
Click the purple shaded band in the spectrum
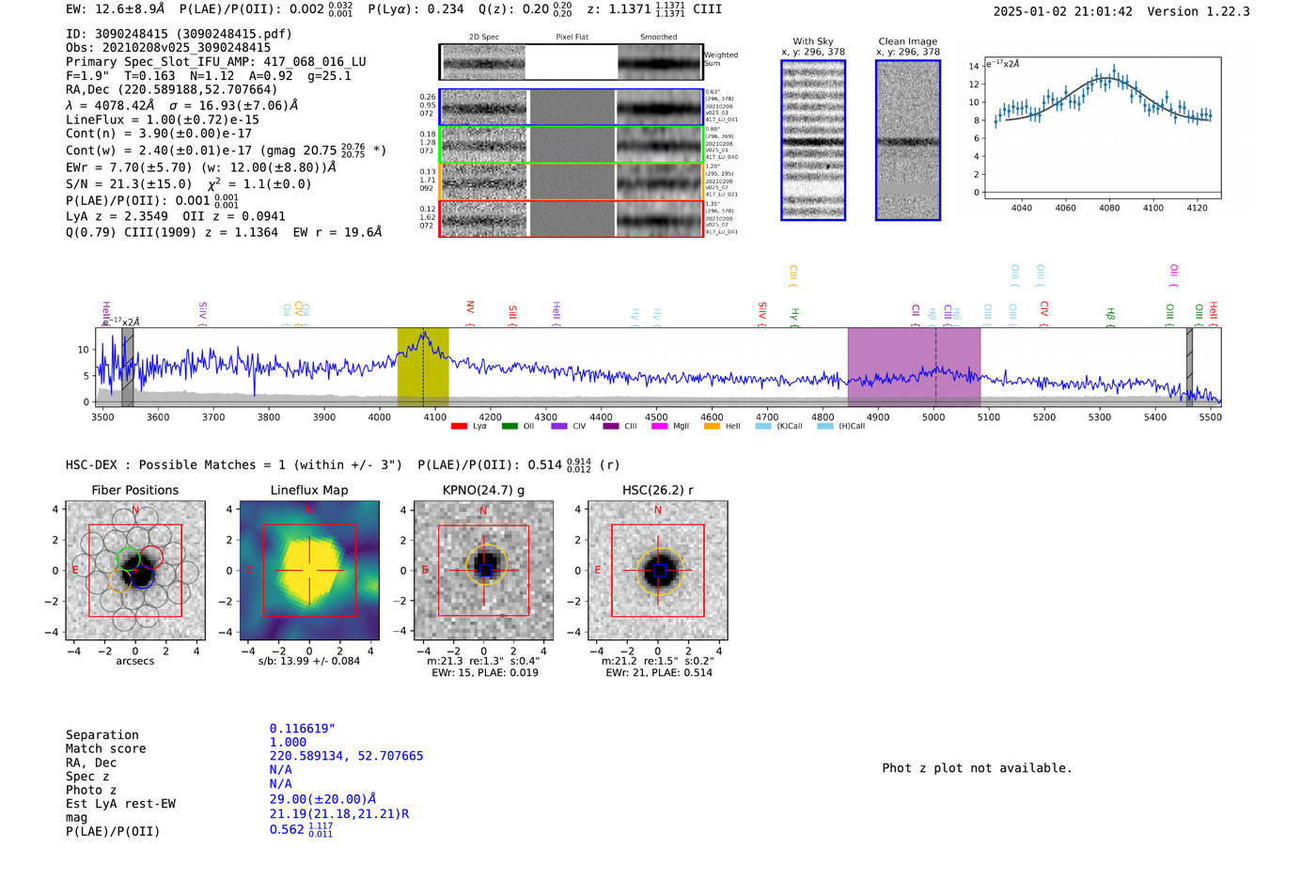(914, 367)
